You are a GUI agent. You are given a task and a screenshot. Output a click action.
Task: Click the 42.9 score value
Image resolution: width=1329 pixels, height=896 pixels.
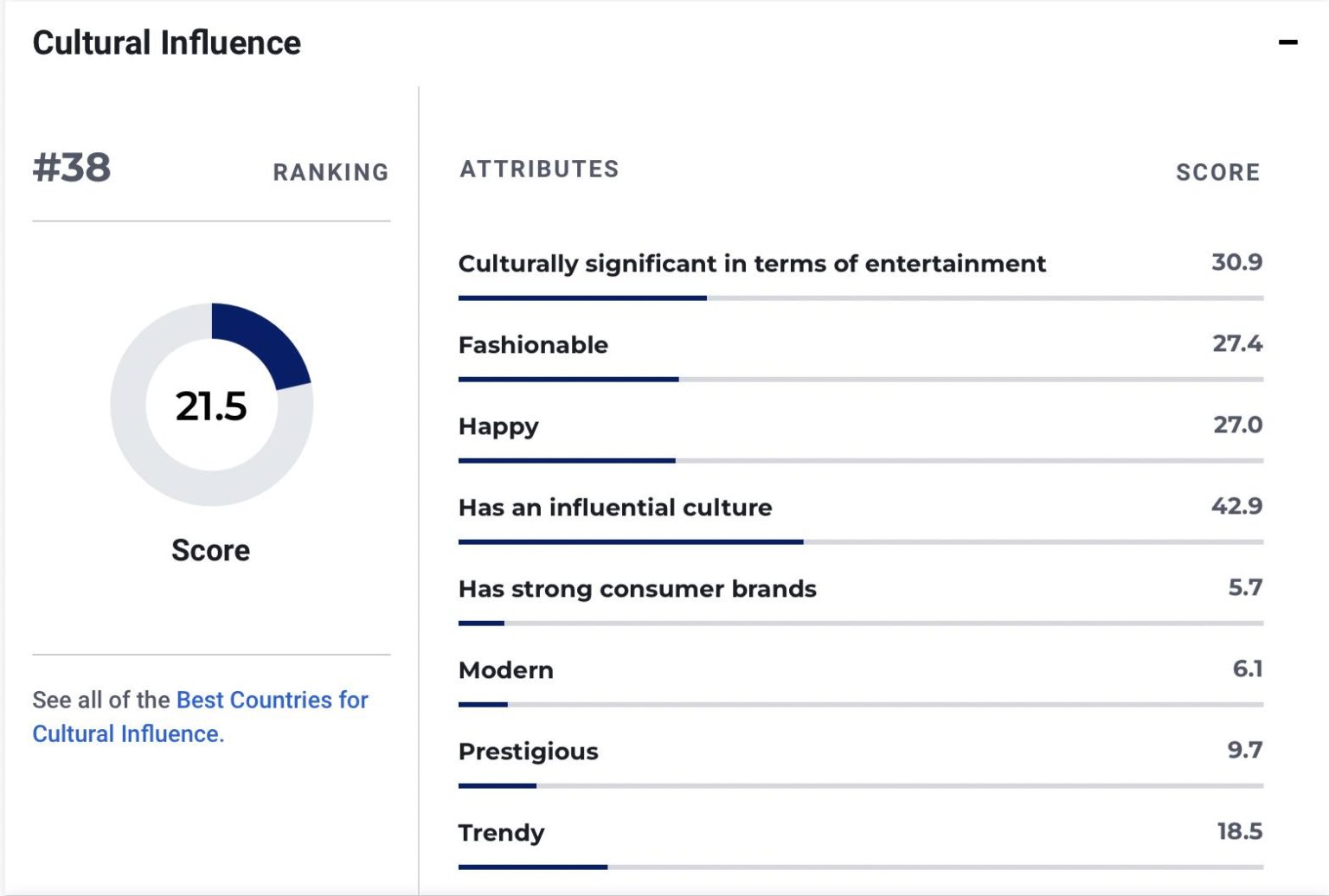click(x=1236, y=506)
